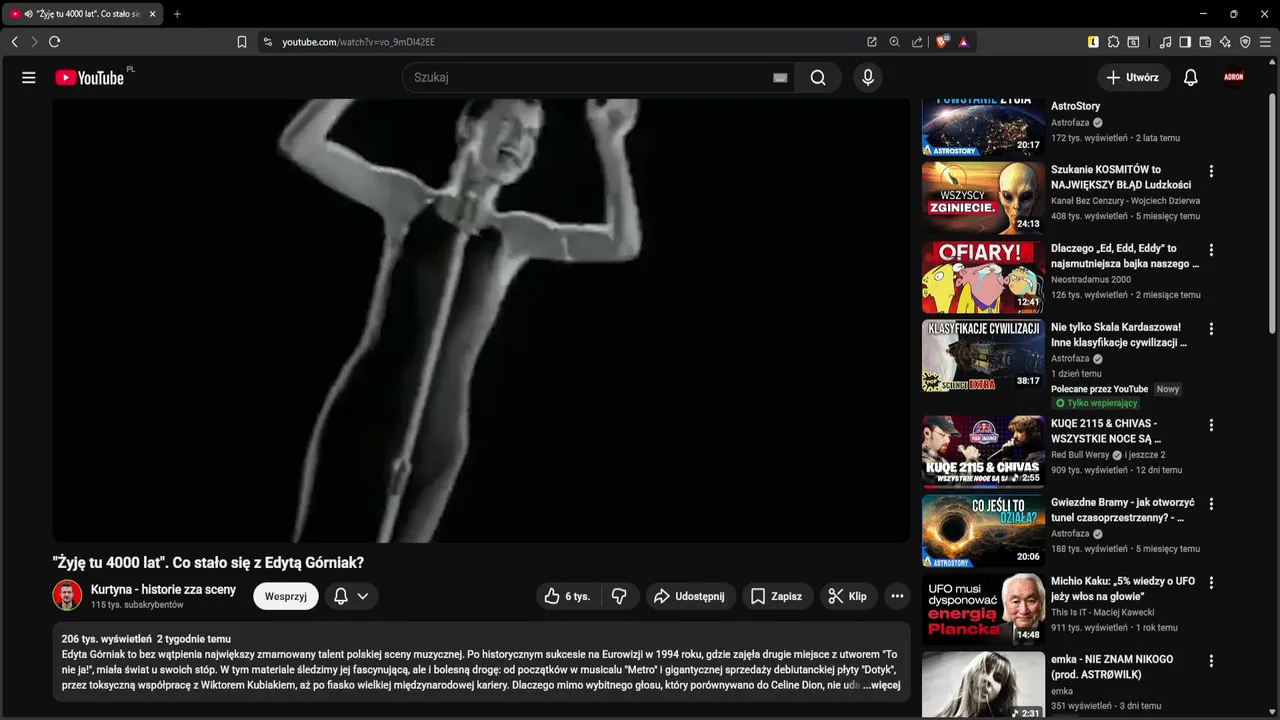The width and height of the screenshot is (1280, 720).
Task: Open the browser zoom magnifier icon
Action: pos(895,42)
